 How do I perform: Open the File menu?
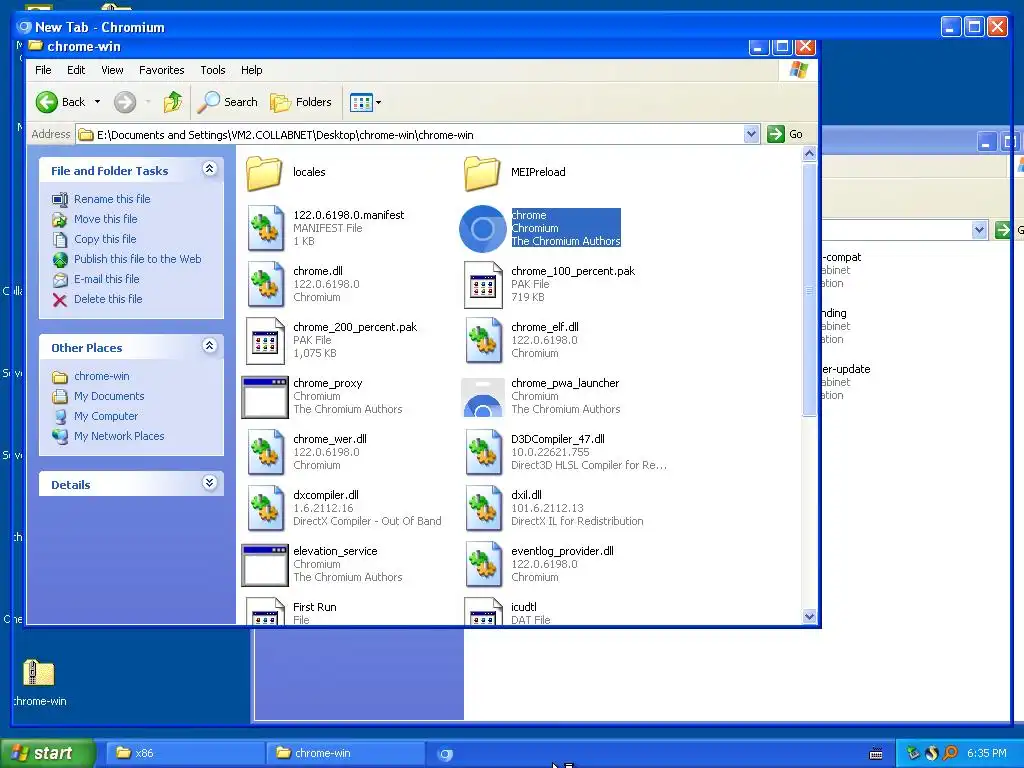click(x=43, y=70)
